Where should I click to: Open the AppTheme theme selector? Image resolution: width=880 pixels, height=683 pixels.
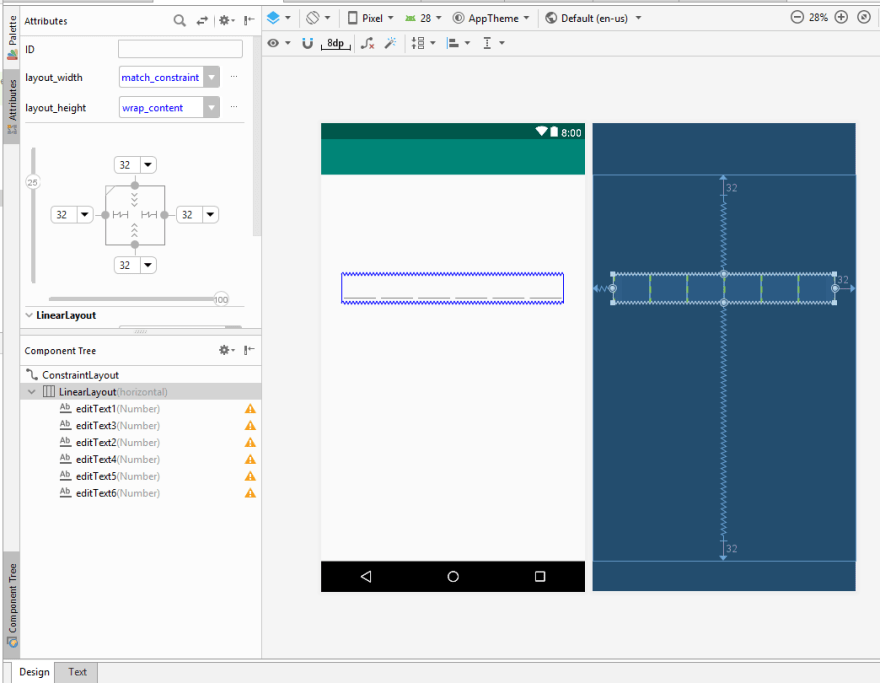(491, 18)
